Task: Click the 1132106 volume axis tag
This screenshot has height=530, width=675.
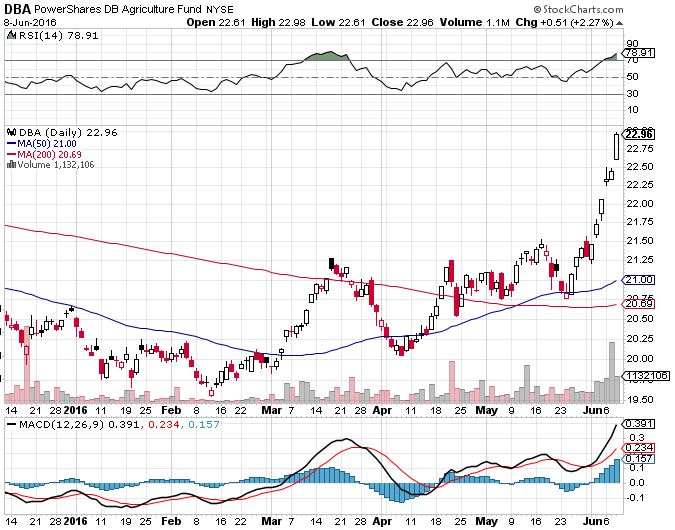Action: click(x=646, y=376)
